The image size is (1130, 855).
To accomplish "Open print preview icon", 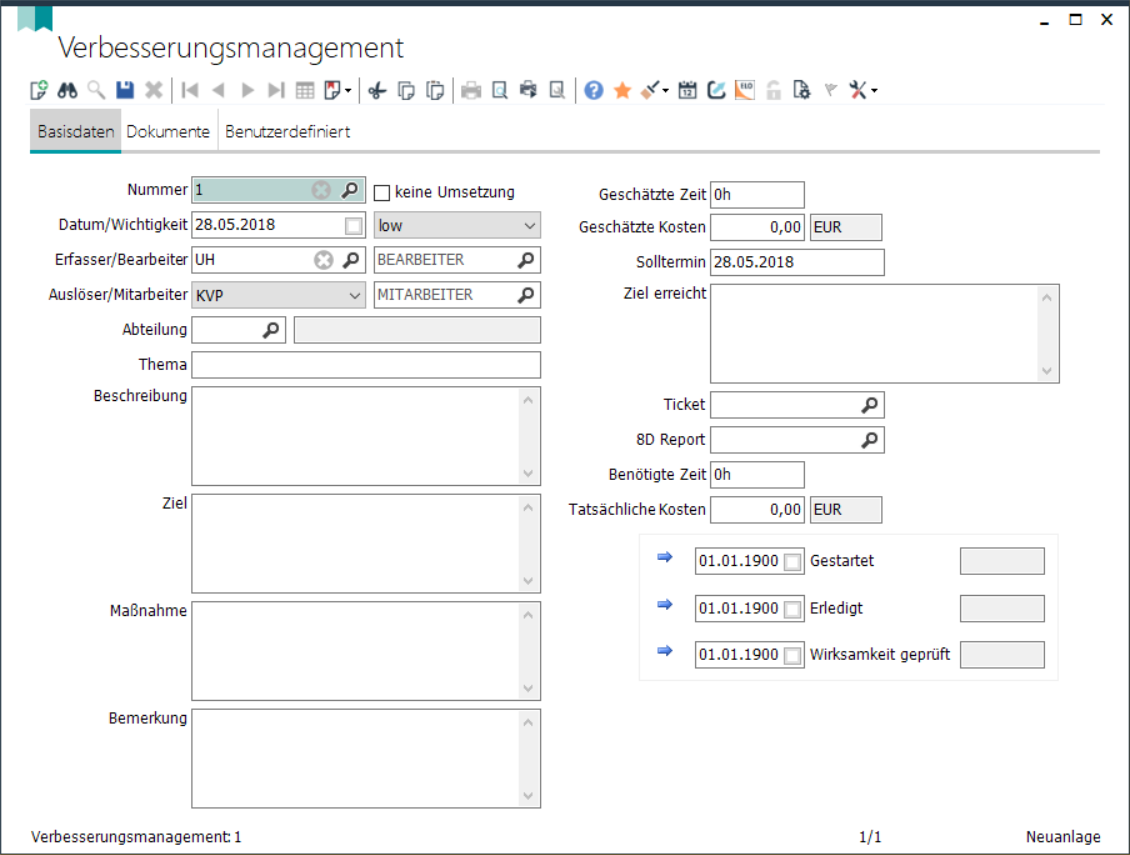I will 499,90.
